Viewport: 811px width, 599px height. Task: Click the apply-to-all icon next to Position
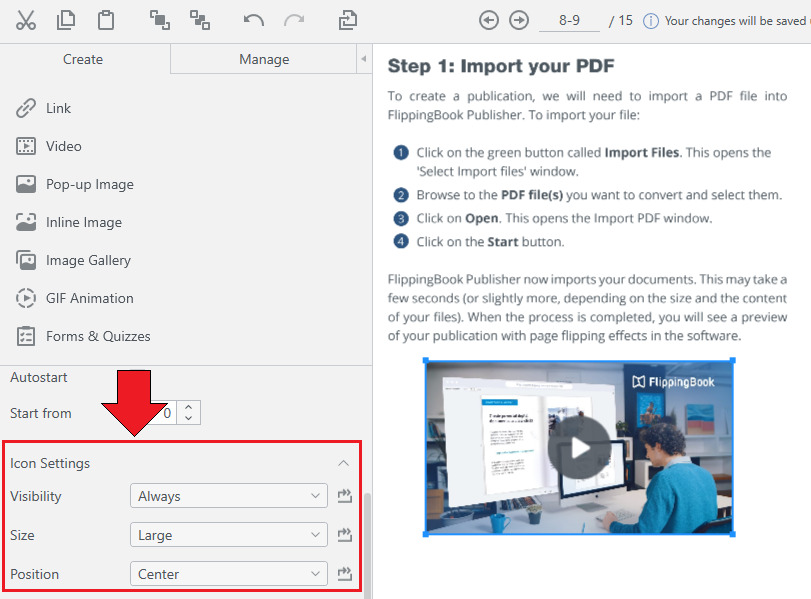click(344, 574)
